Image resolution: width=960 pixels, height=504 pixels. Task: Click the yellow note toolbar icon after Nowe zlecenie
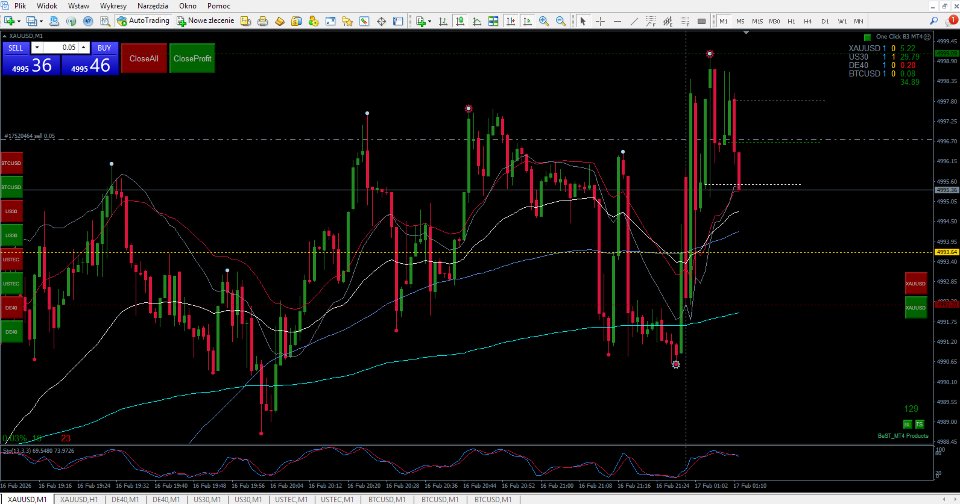[x=246, y=21]
